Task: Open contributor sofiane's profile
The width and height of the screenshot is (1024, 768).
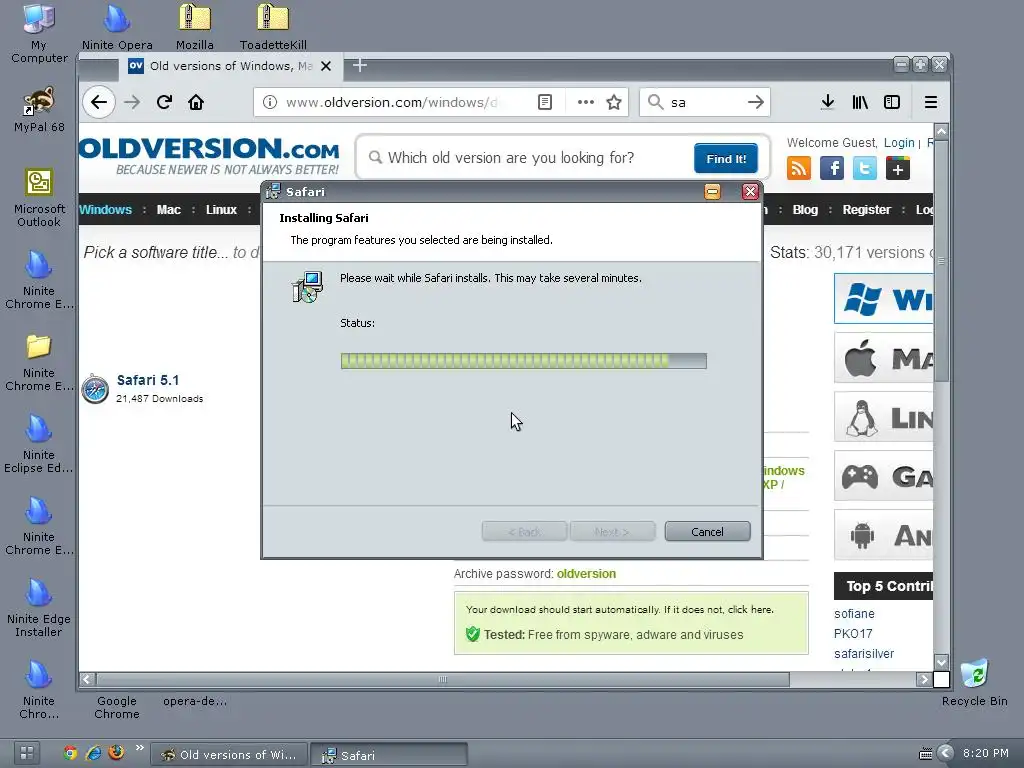Action: point(854,613)
